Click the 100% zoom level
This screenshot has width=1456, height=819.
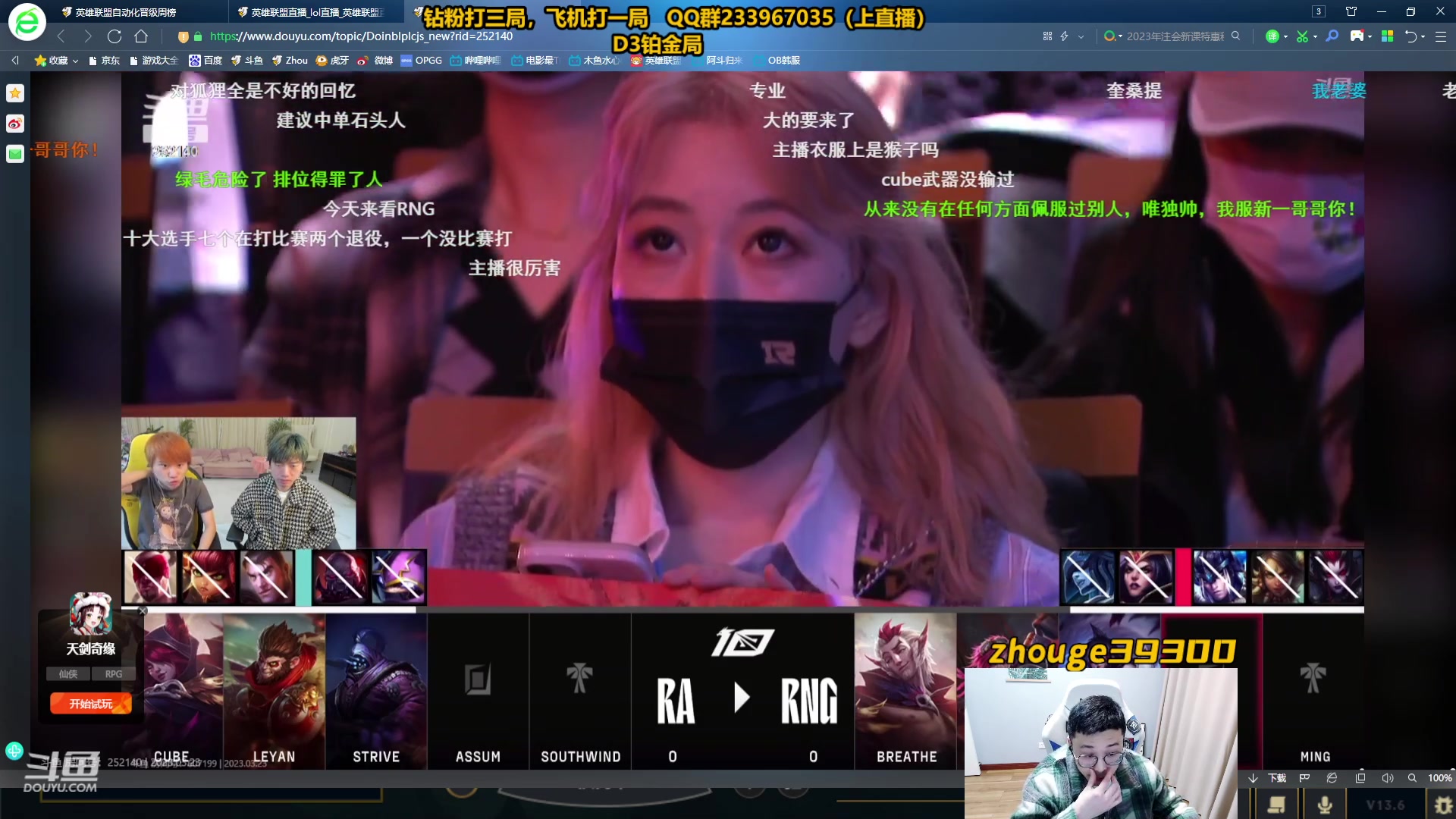(x=1439, y=778)
